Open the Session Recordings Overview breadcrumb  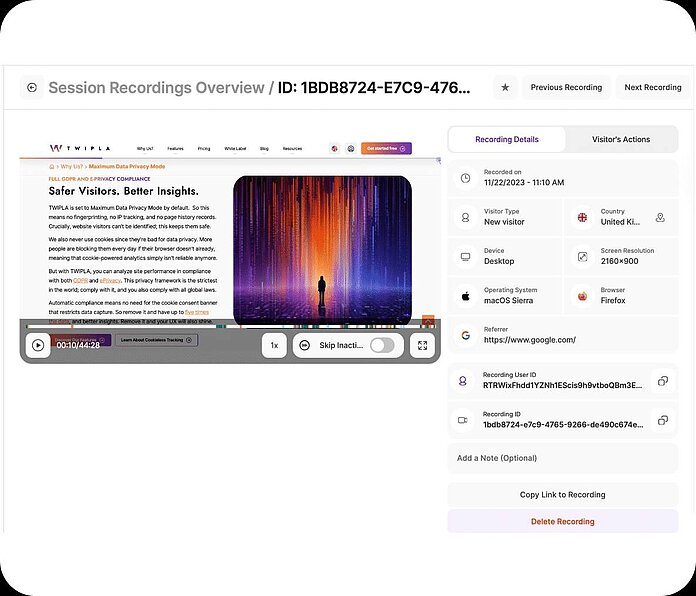[155, 88]
